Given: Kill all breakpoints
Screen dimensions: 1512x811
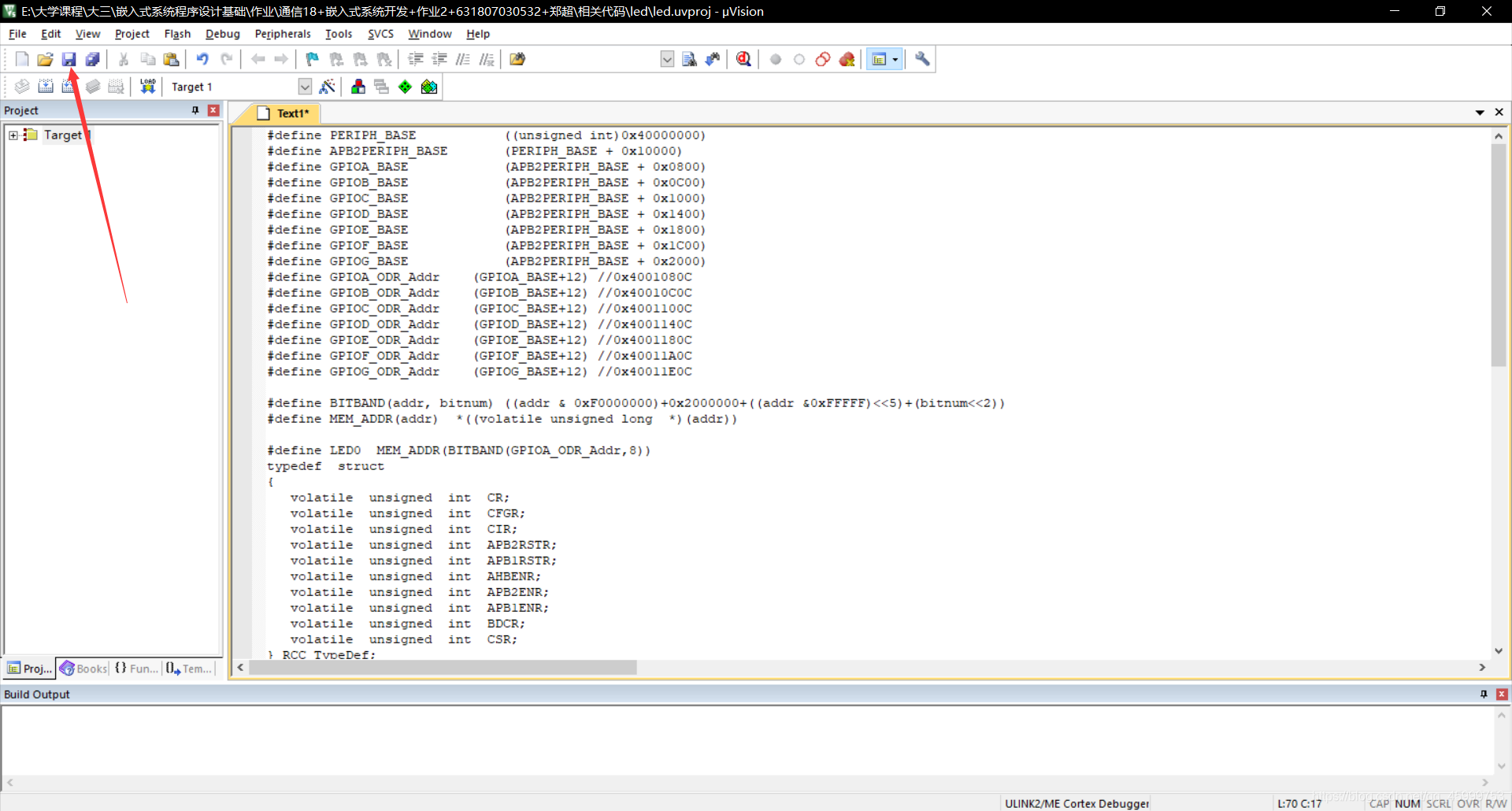Looking at the screenshot, I should click(x=847, y=59).
